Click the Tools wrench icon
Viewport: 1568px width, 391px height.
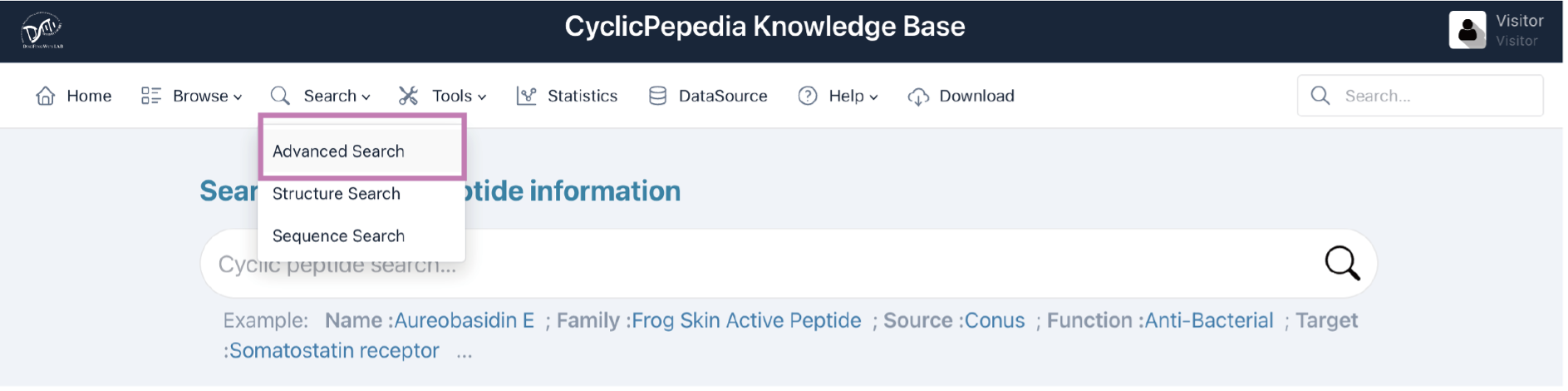tap(408, 96)
